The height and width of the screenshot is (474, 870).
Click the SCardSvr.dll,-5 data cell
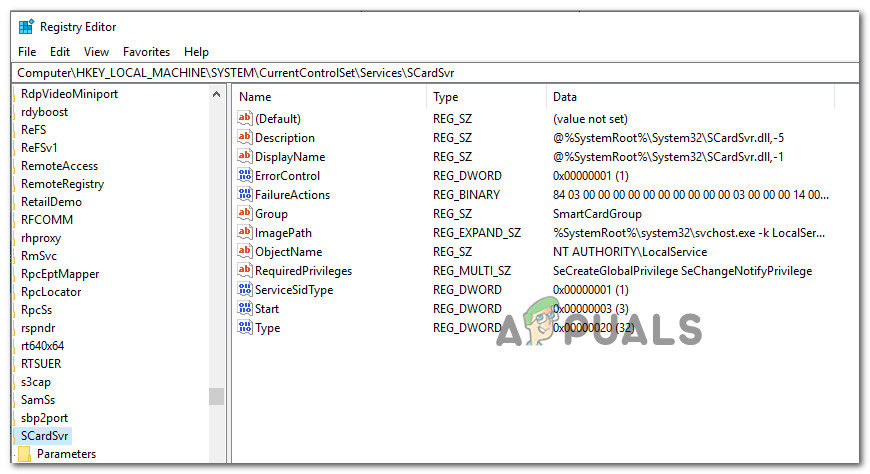(x=668, y=138)
